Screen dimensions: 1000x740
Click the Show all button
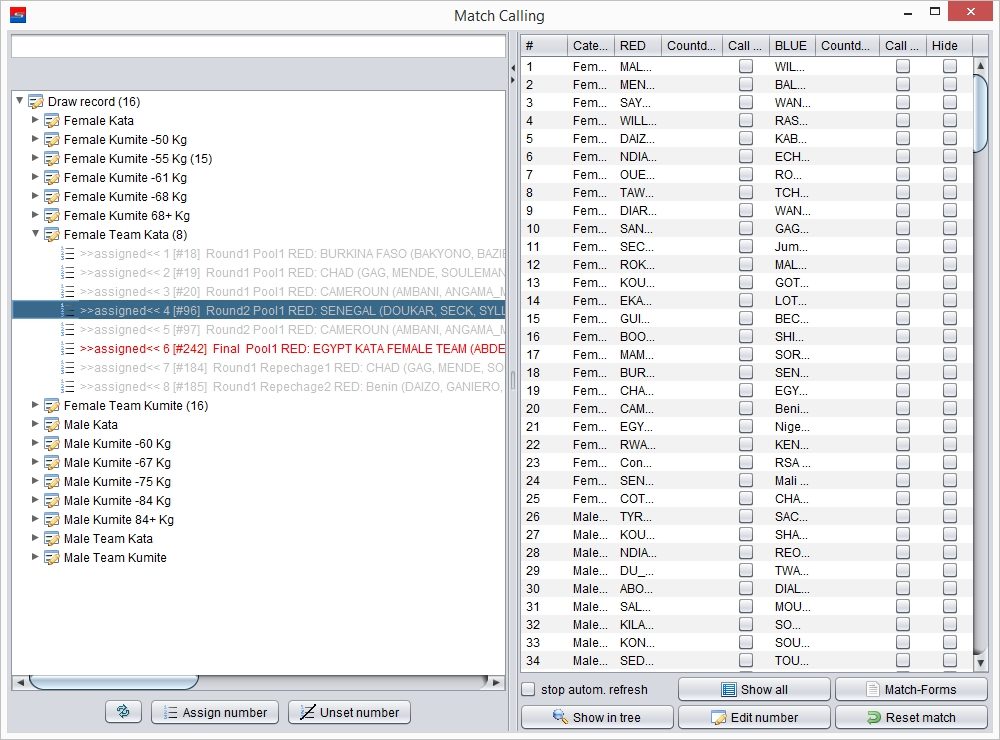(754, 689)
